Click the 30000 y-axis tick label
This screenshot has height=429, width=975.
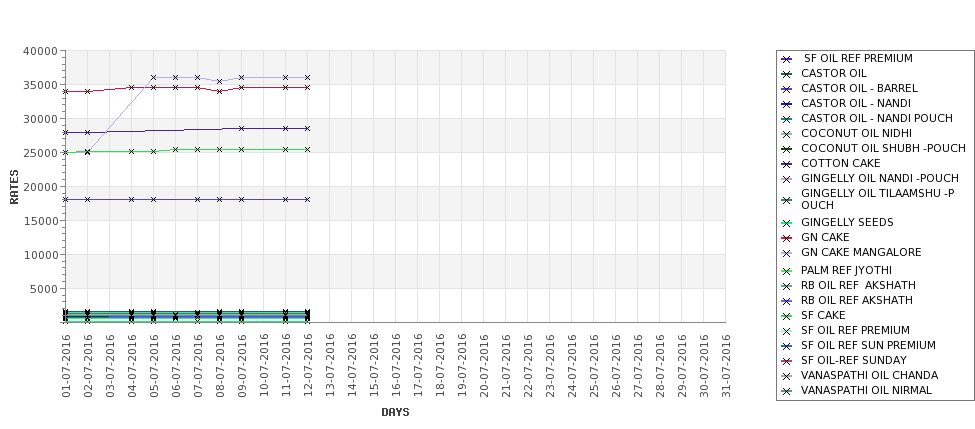tap(40, 119)
